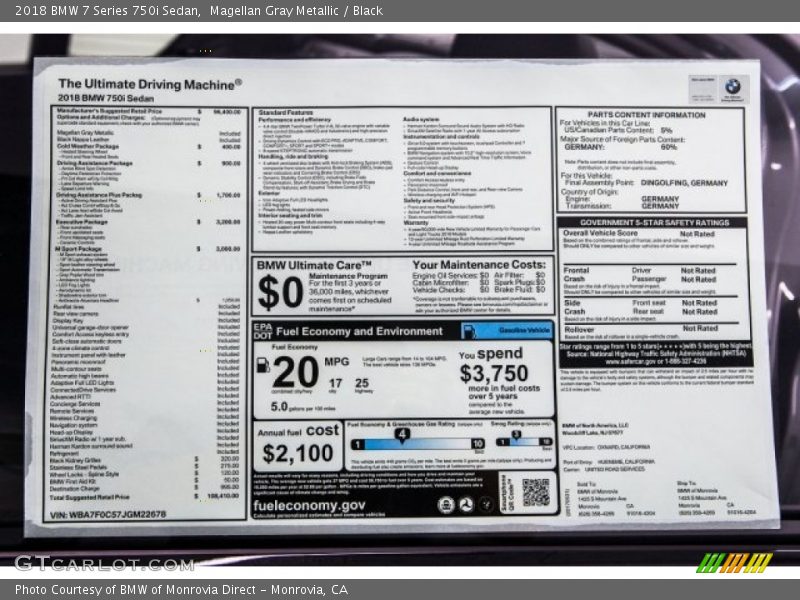Click the '$3,750' fuel cost figure
This screenshot has width=800, height=600.
click(x=494, y=373)
